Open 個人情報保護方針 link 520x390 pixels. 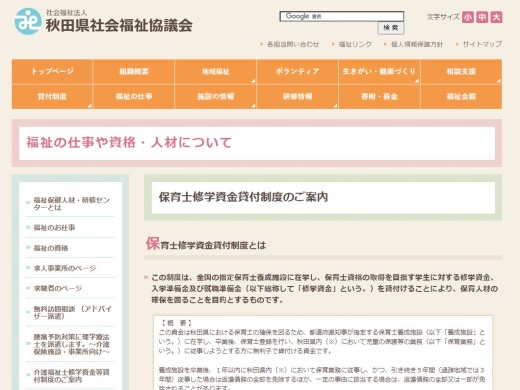coord(417,44)
